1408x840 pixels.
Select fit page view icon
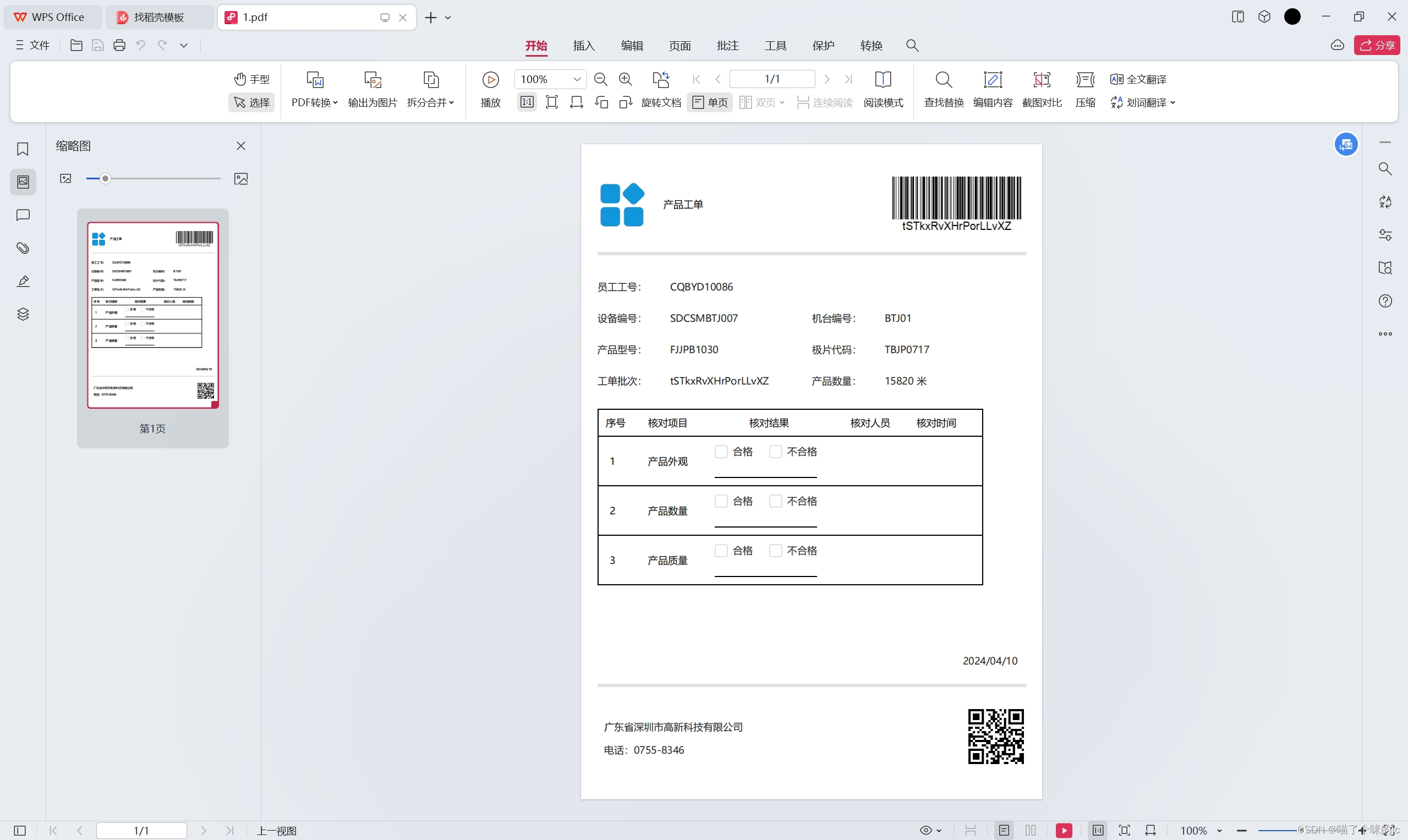coord(552,102)
